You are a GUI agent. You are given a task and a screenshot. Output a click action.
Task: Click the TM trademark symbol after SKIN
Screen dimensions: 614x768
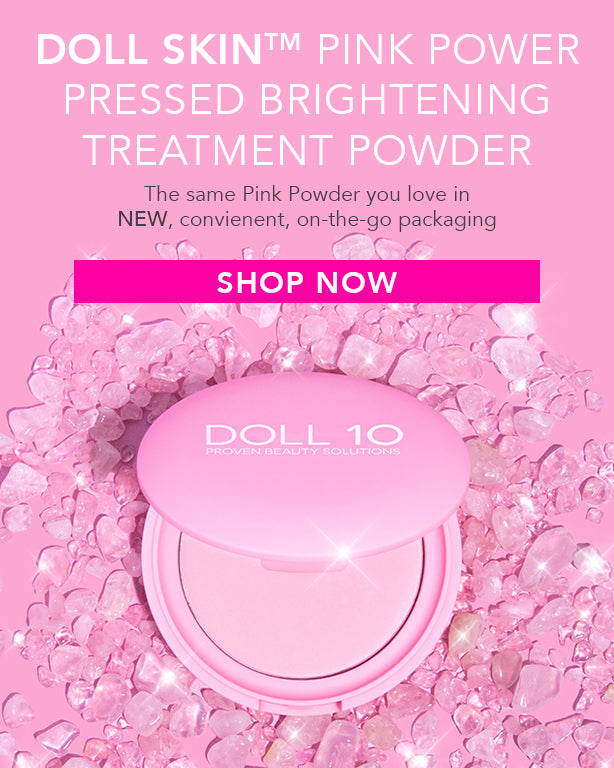(x=282, y=43)
